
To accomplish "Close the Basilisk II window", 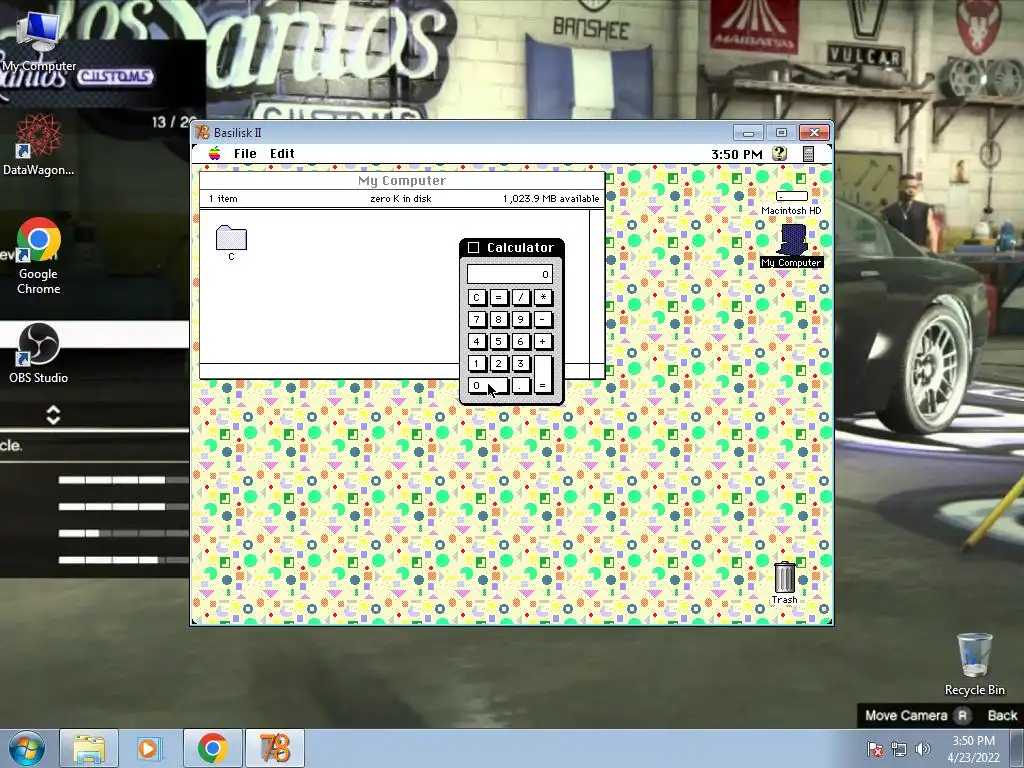I will (x=814, y=133).
